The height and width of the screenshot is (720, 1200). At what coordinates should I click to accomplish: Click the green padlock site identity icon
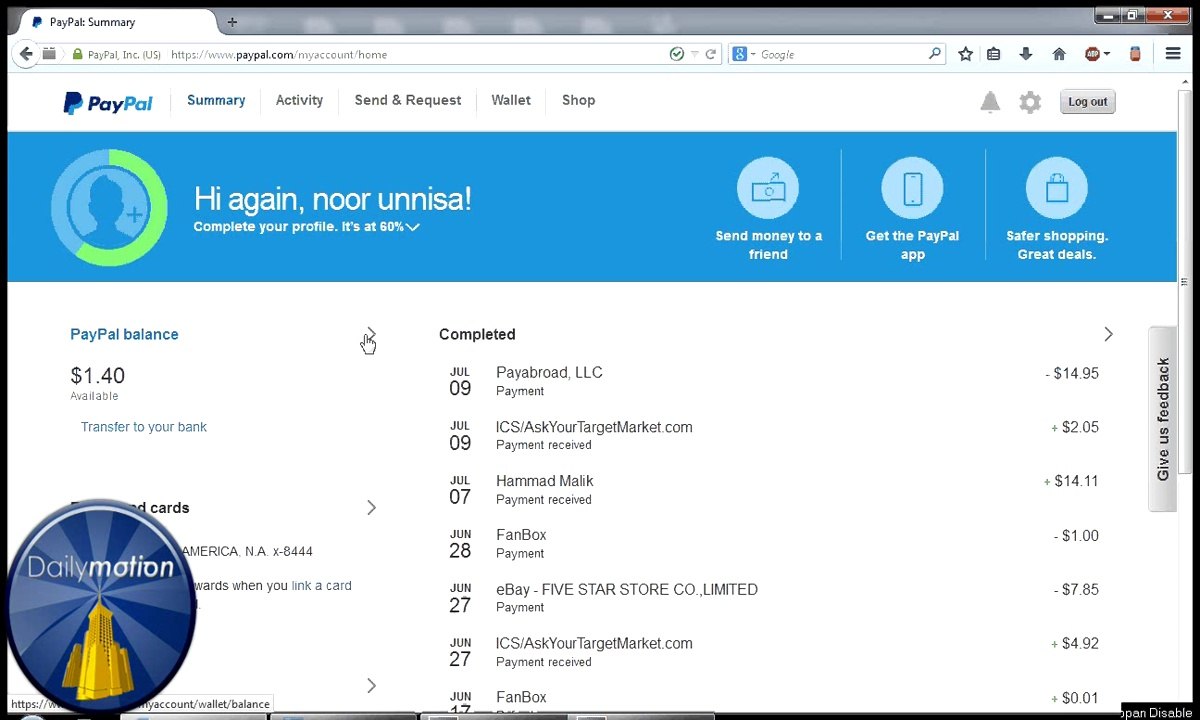coord(77,54)
